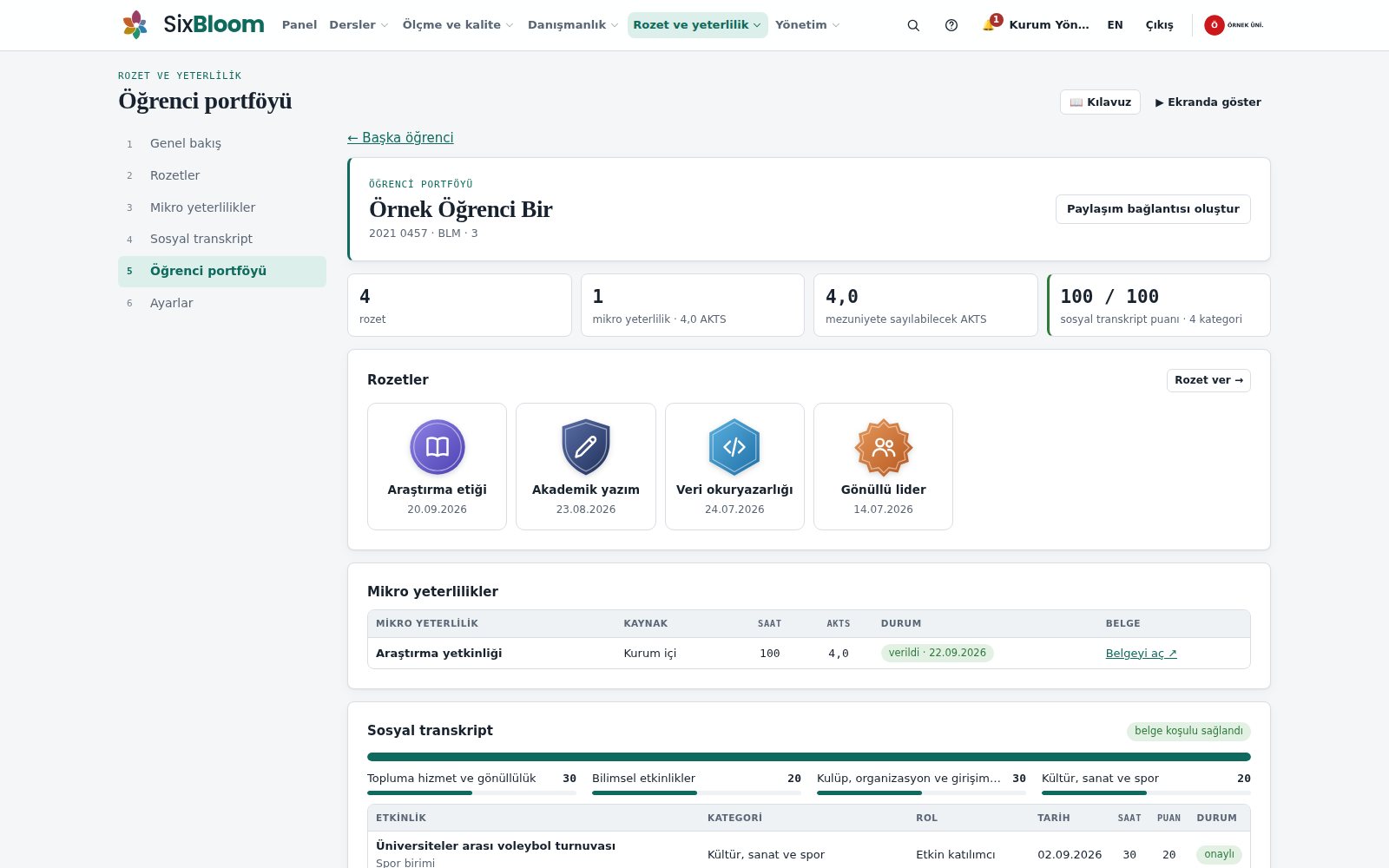The width and height of the screenshot is (1389, 868).
Task: Expand the Yönetim menu
Action: 807,25
